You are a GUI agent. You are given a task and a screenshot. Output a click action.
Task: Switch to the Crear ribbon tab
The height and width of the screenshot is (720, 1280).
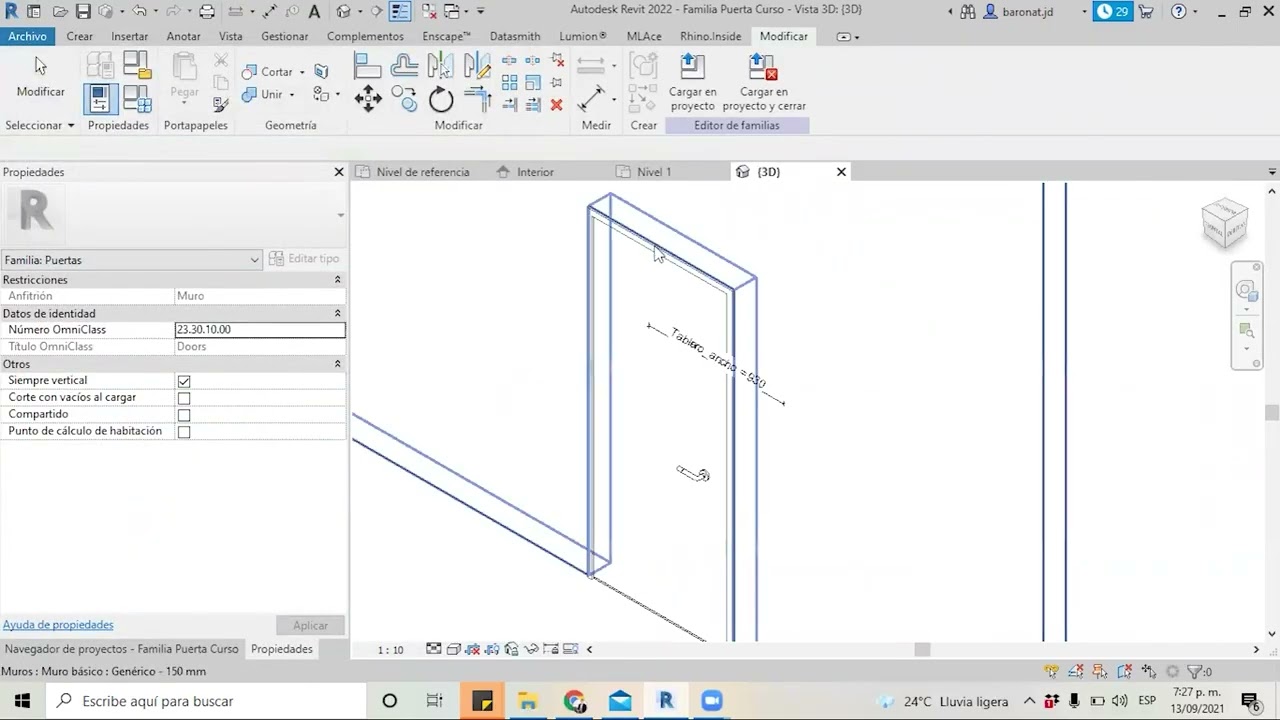[80, 36]
